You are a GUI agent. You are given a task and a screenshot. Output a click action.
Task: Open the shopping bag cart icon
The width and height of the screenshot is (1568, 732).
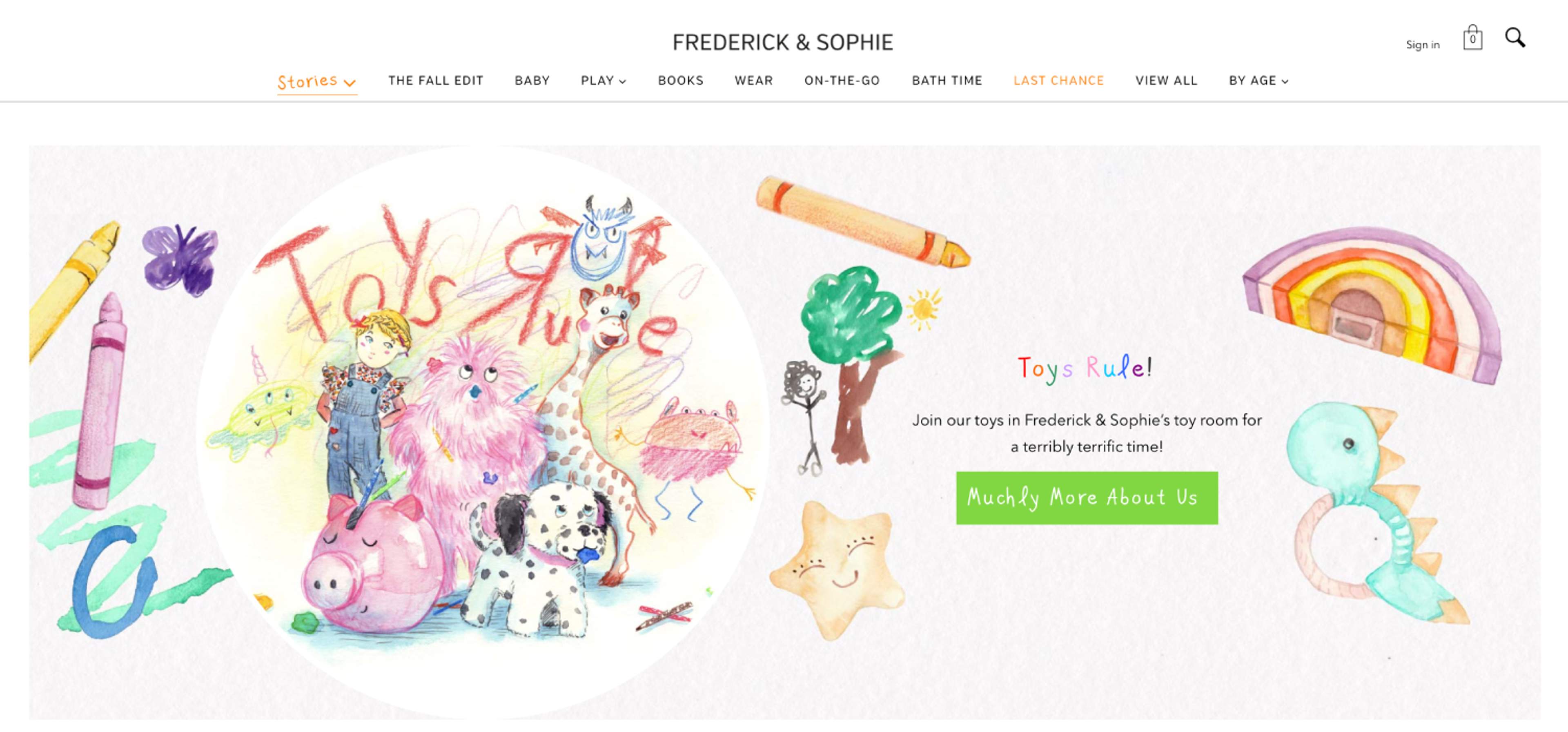pos(1472,38)
